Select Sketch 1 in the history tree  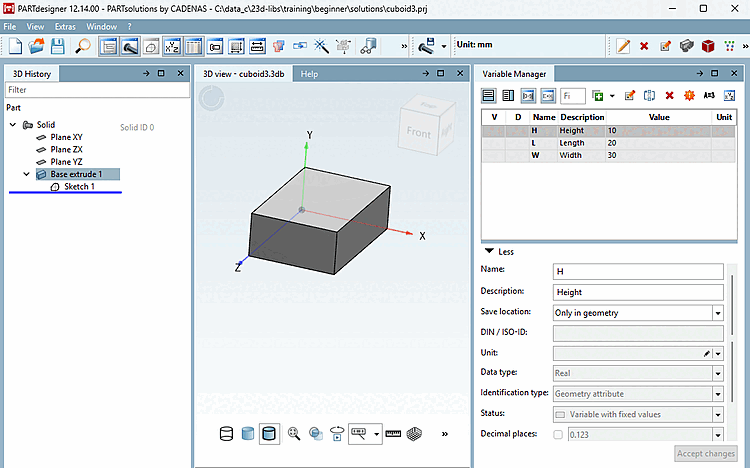[79, 187]
